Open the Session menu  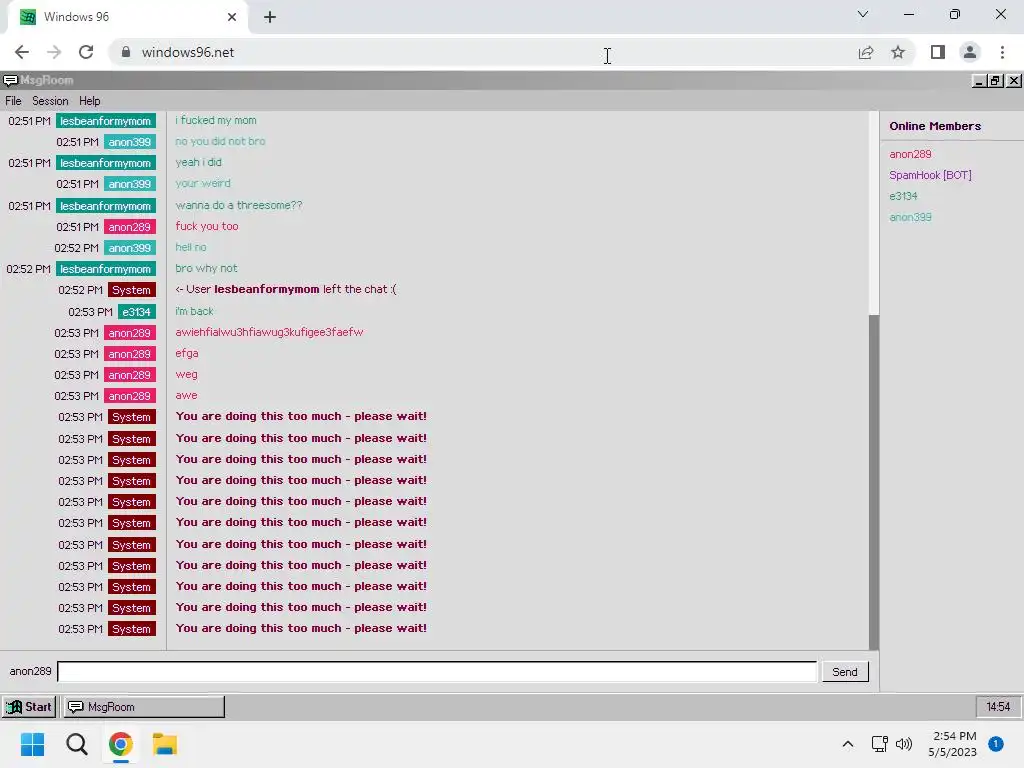pyautogui.click(x=50, y=101)
